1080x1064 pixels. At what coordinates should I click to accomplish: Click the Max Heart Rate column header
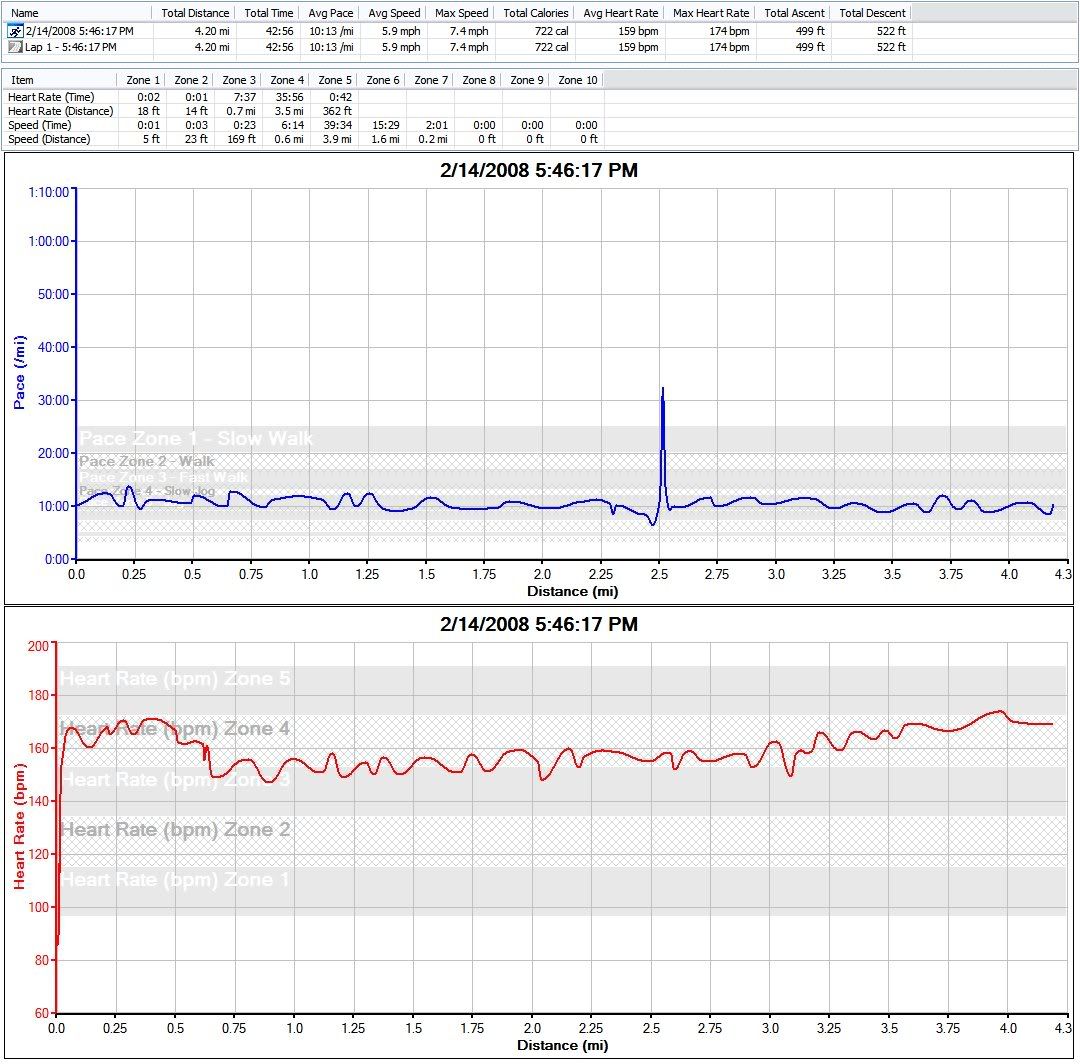click(711, 13)
